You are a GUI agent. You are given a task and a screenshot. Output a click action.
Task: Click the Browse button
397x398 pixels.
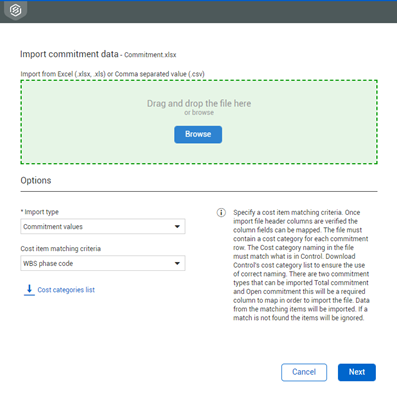click(198, 134)
